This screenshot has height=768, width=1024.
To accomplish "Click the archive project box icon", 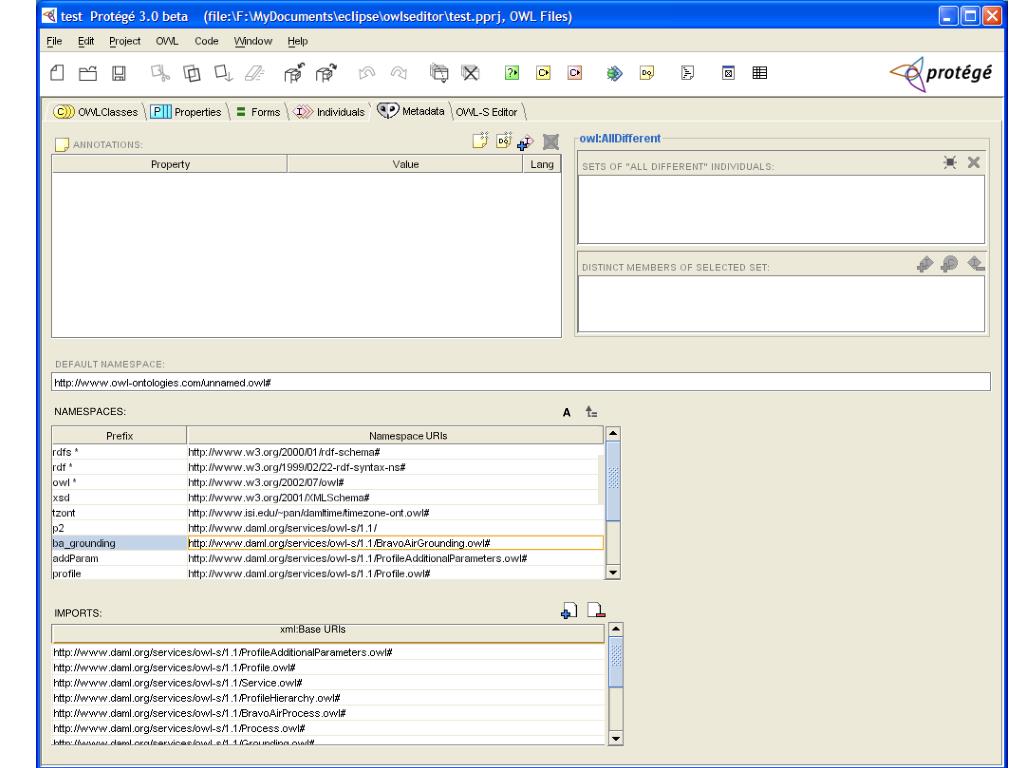I will pos(295,72).
